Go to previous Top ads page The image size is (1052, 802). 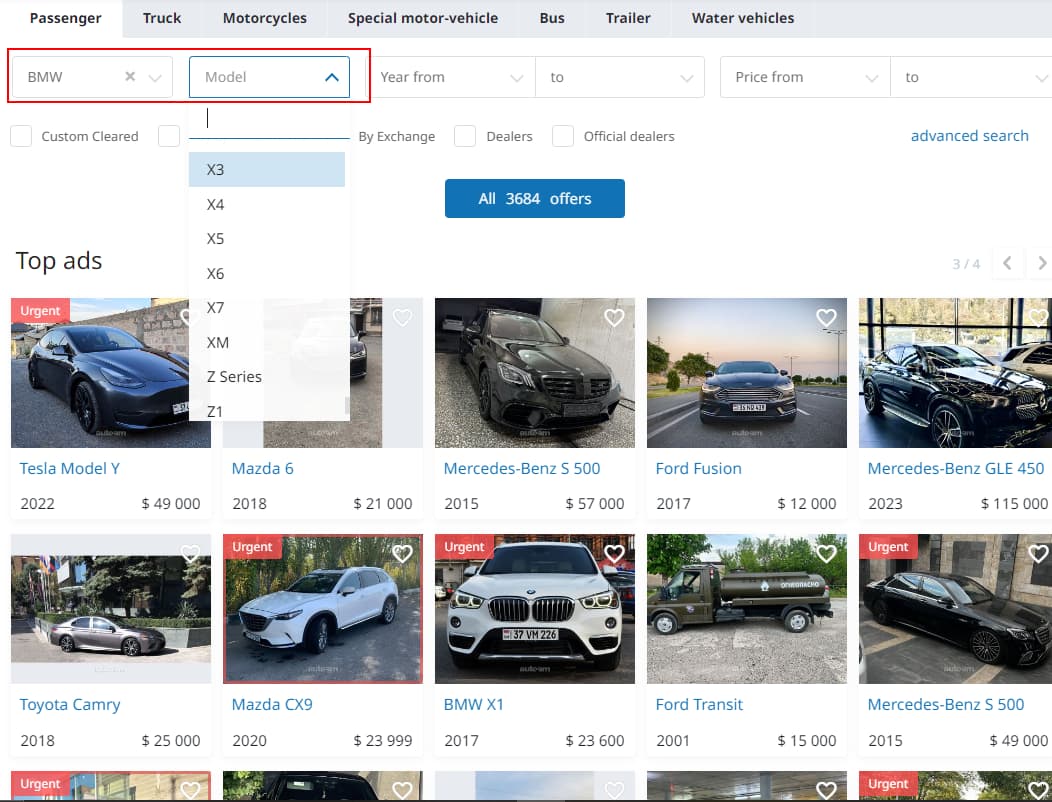tap(1007, 263)
